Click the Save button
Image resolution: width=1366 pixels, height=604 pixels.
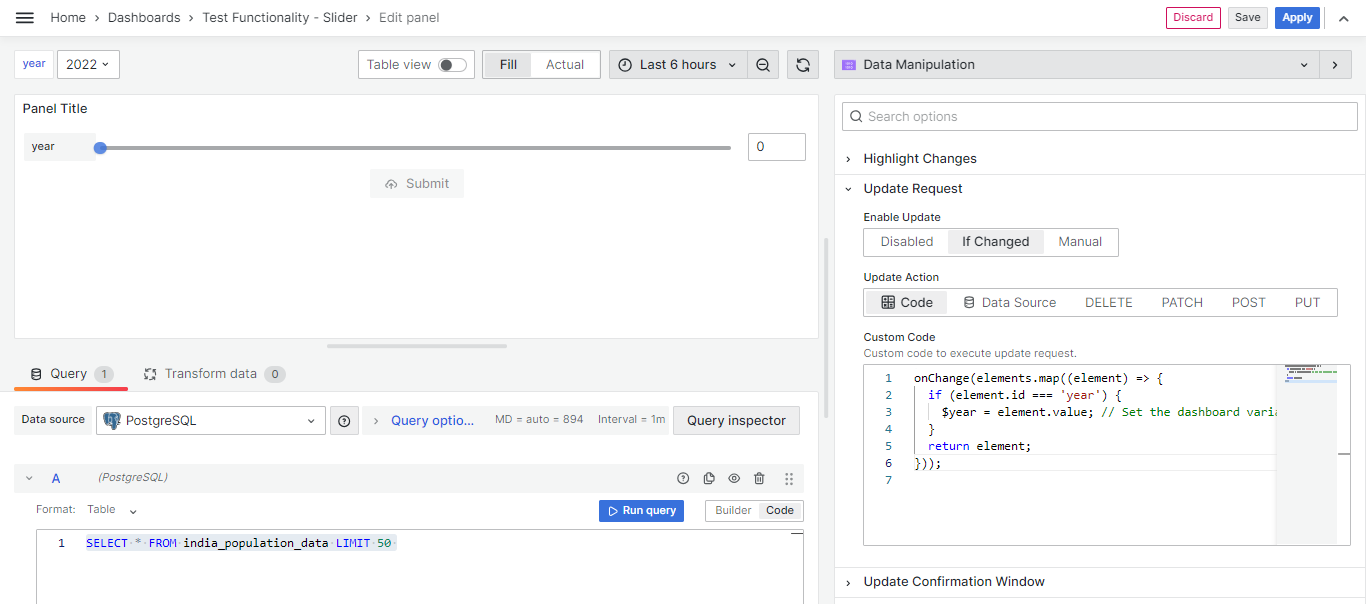pos(1248,18)
